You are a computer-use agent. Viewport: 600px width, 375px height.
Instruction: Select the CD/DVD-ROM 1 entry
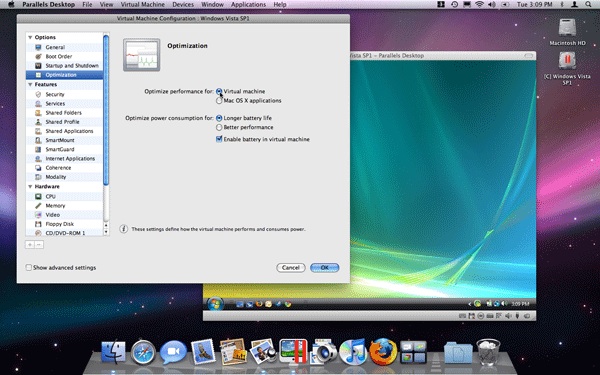(x=64, y=233)
